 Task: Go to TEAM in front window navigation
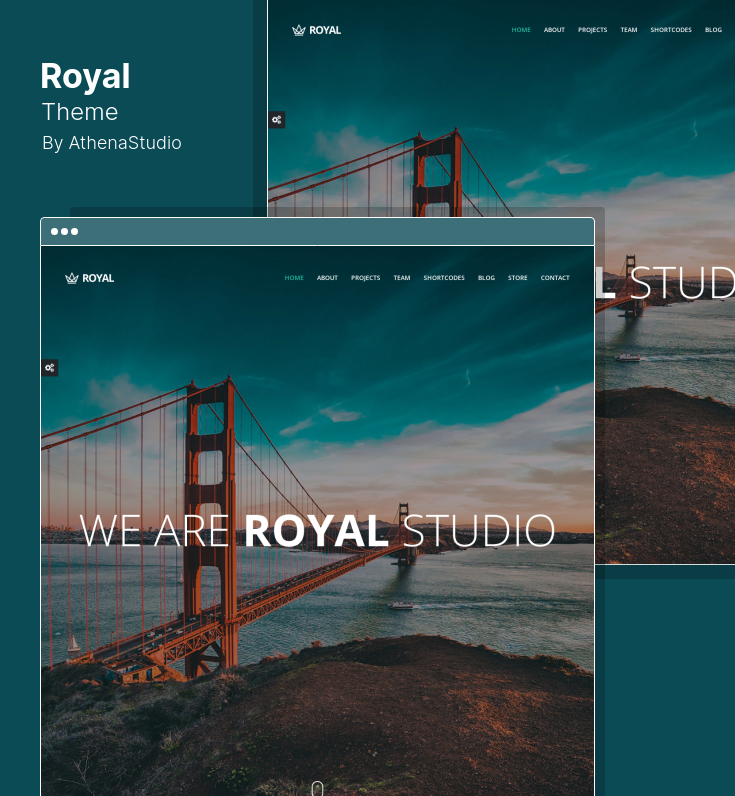click(x=402, y=278)
